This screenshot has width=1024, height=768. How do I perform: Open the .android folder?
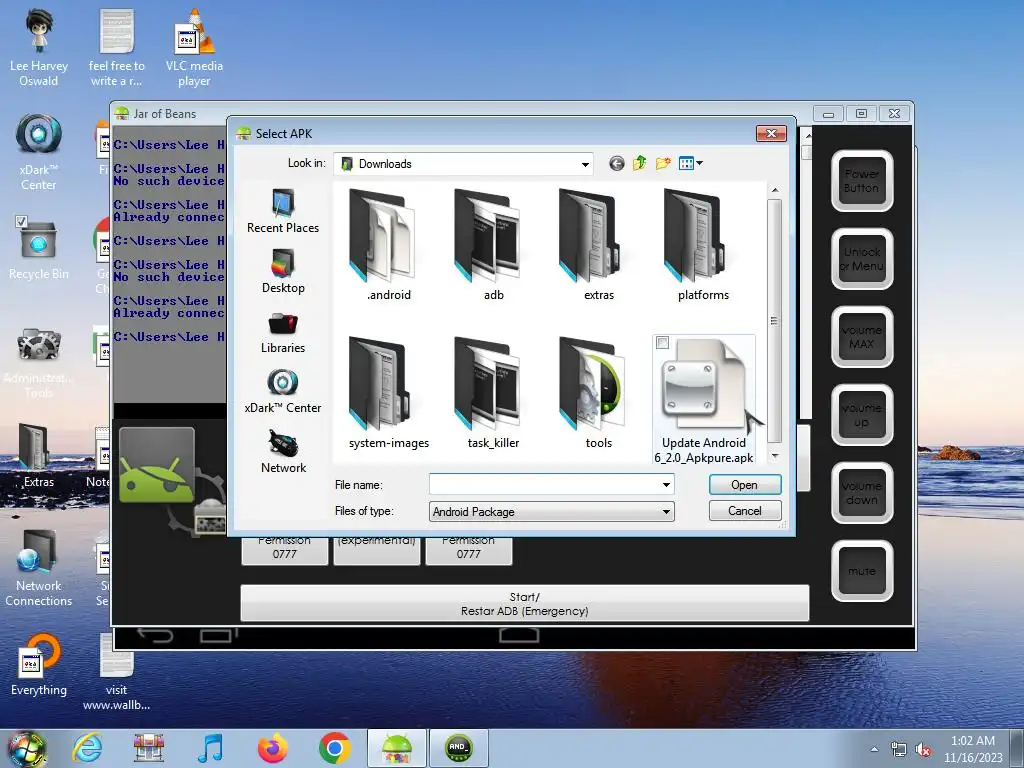click(389, 245)
